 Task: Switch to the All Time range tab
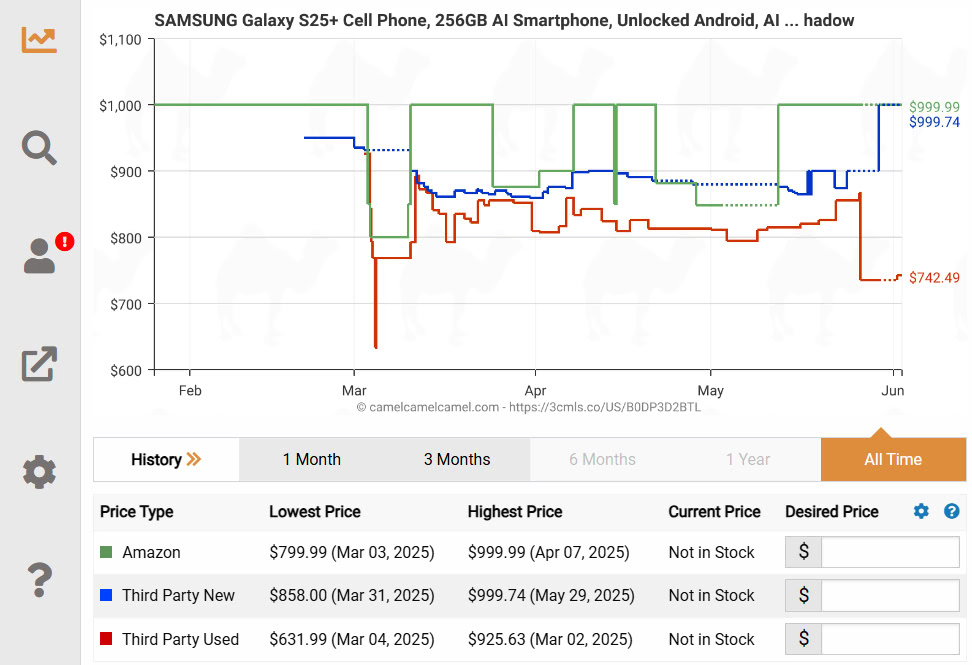[x=893, y=460]
